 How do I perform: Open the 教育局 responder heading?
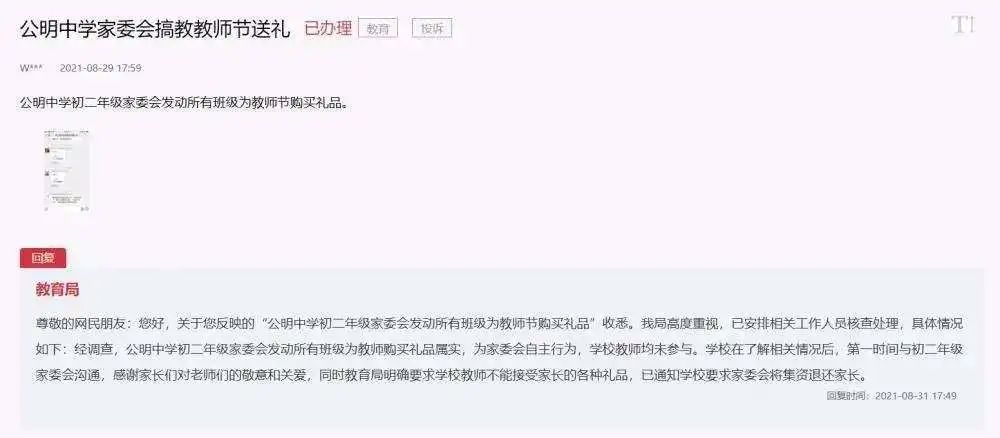(57, 289)
